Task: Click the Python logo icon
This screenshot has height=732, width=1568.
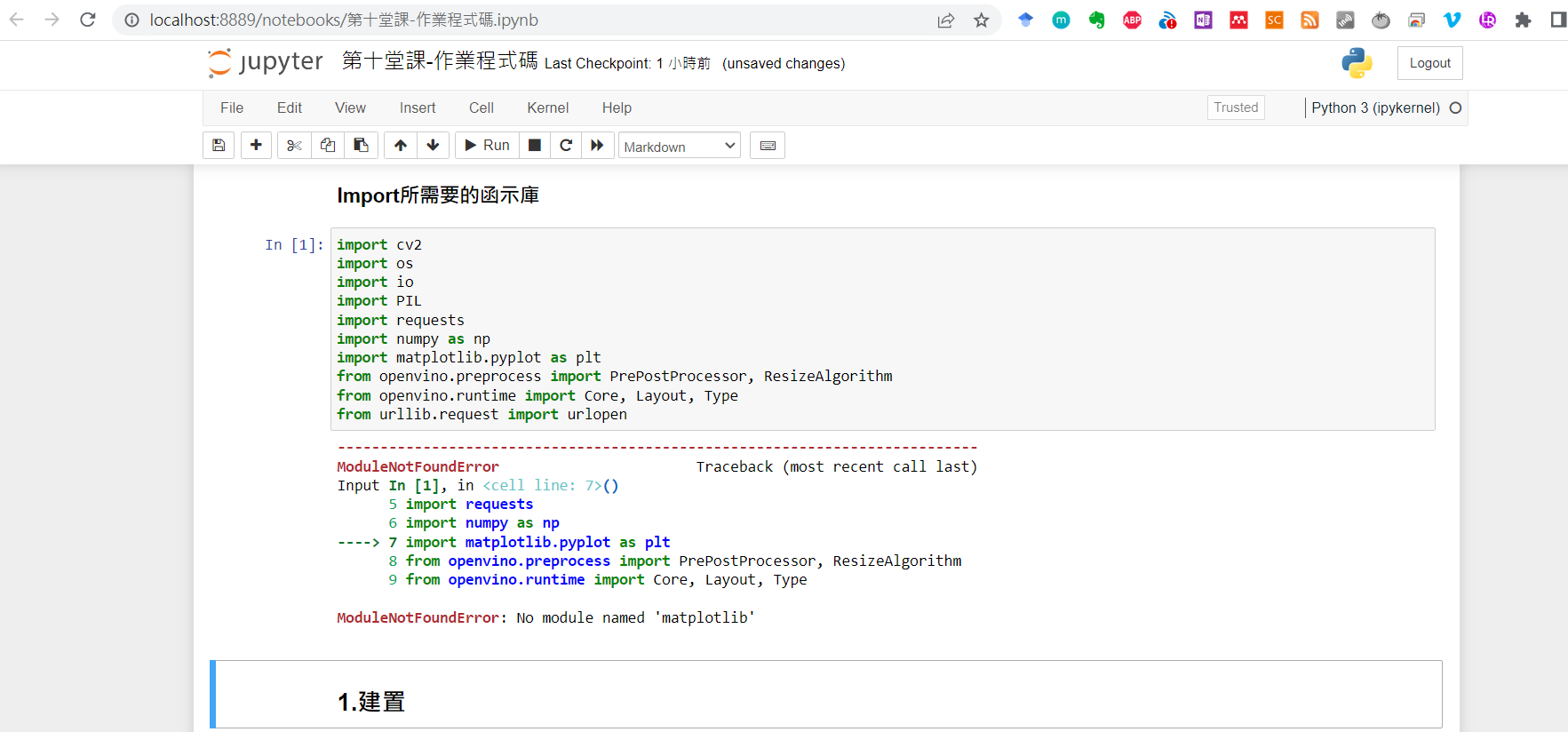Action: (1357, 63)
